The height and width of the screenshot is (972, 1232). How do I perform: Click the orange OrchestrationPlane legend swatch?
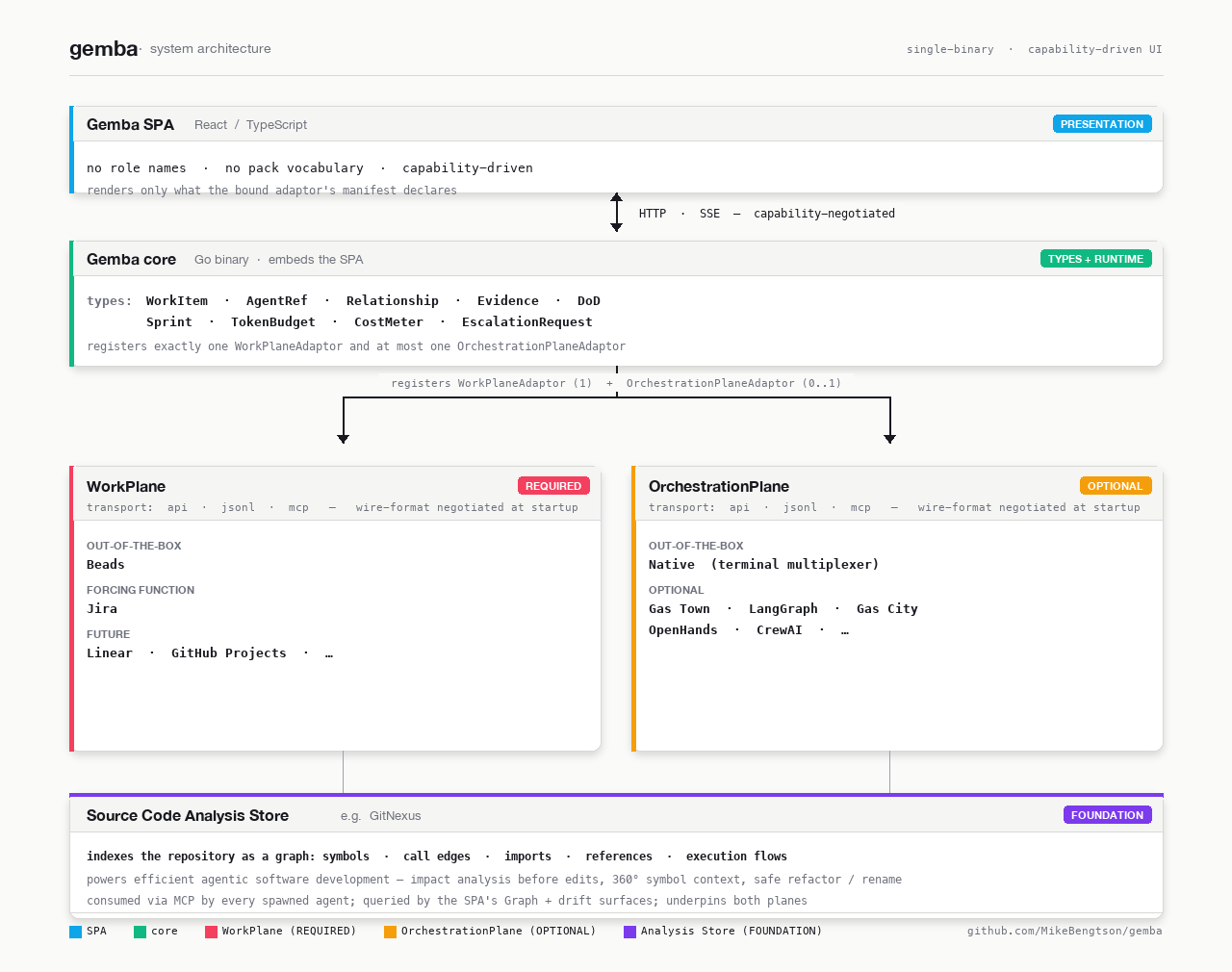tap(390, 932)
